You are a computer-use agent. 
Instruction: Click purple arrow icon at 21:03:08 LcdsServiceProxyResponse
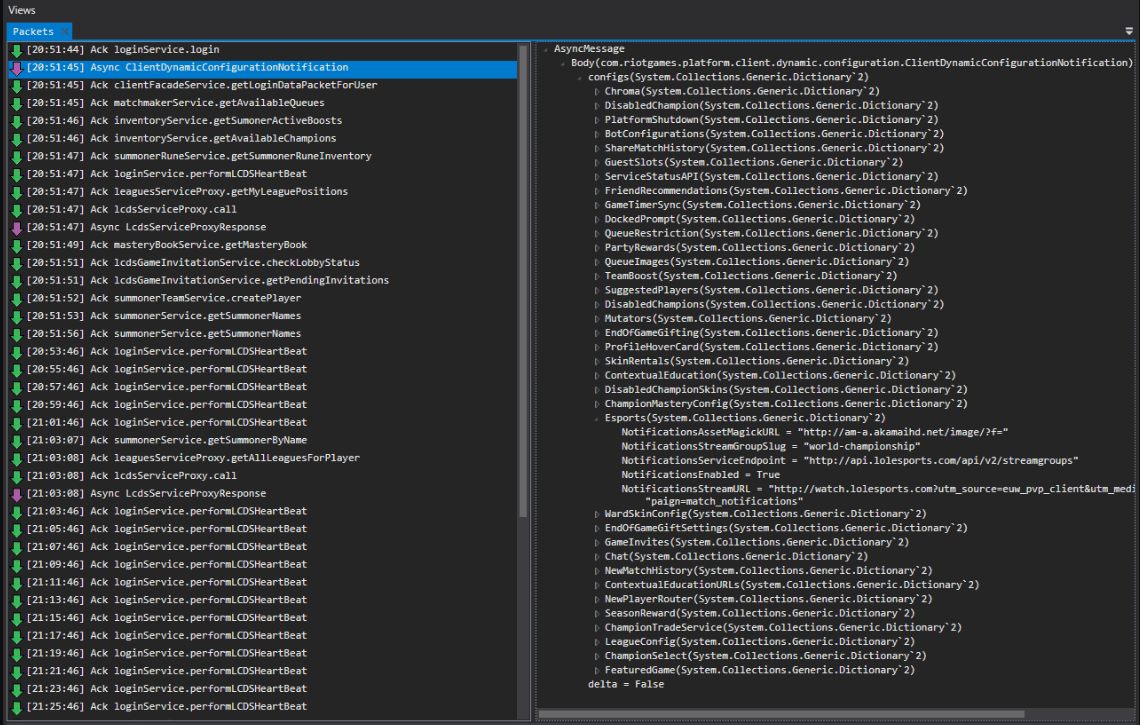pyautogui.click(x=17, y=494)
